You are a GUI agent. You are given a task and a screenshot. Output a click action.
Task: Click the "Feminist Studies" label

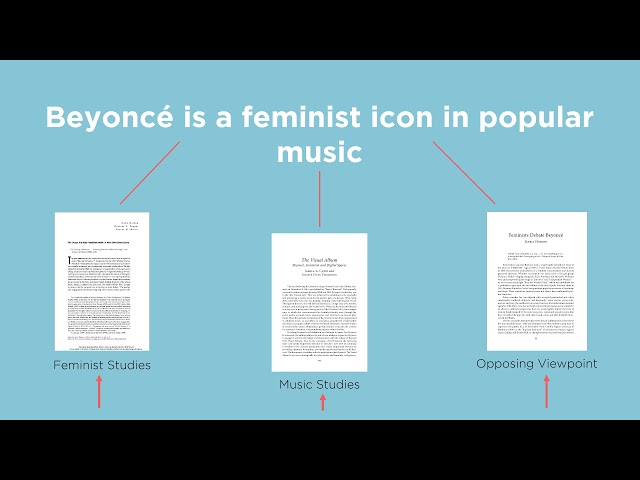[102, 365]
